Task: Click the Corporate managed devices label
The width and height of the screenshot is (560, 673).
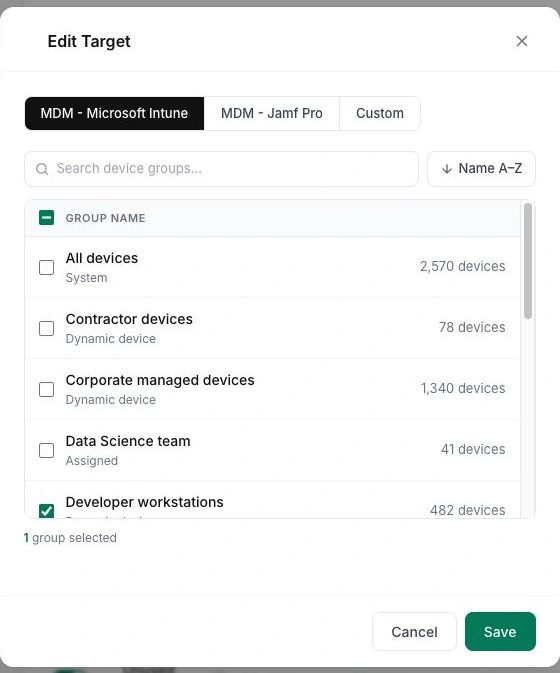Action: pos(160,380)
